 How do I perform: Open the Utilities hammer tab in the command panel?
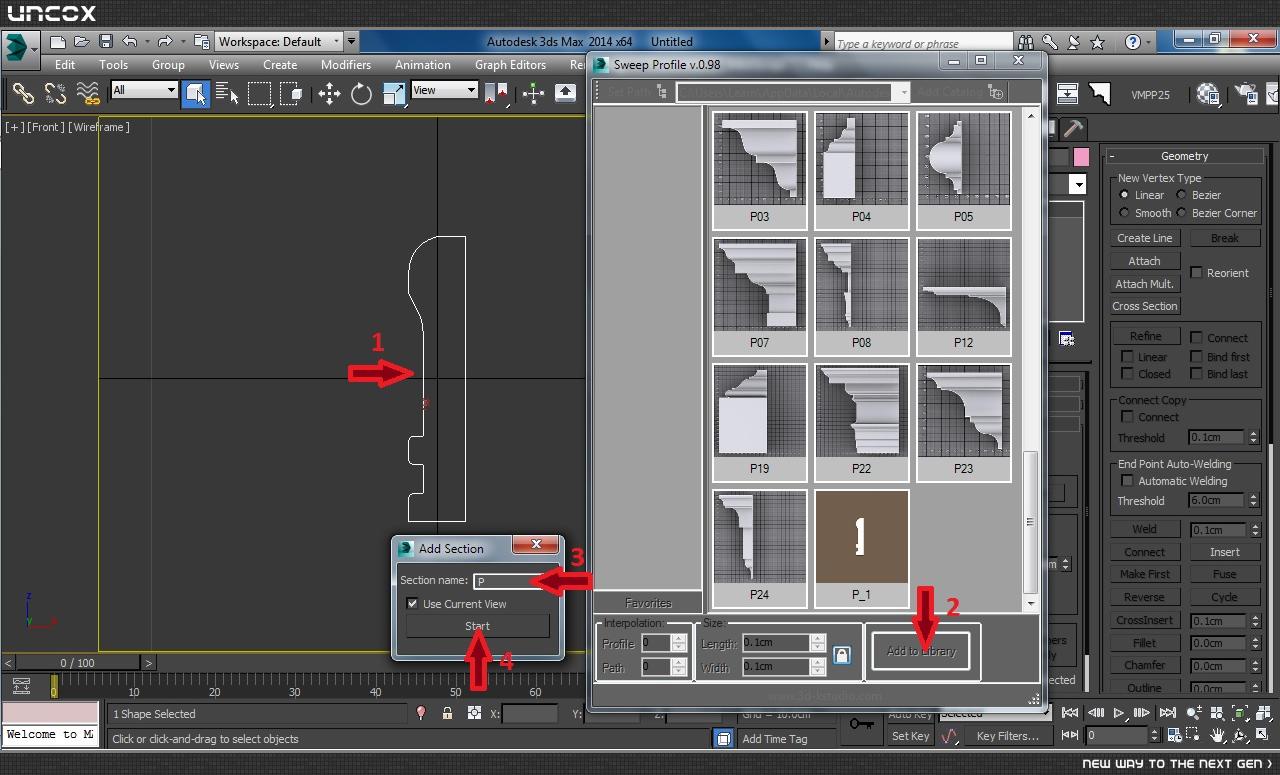(1073, 128)
